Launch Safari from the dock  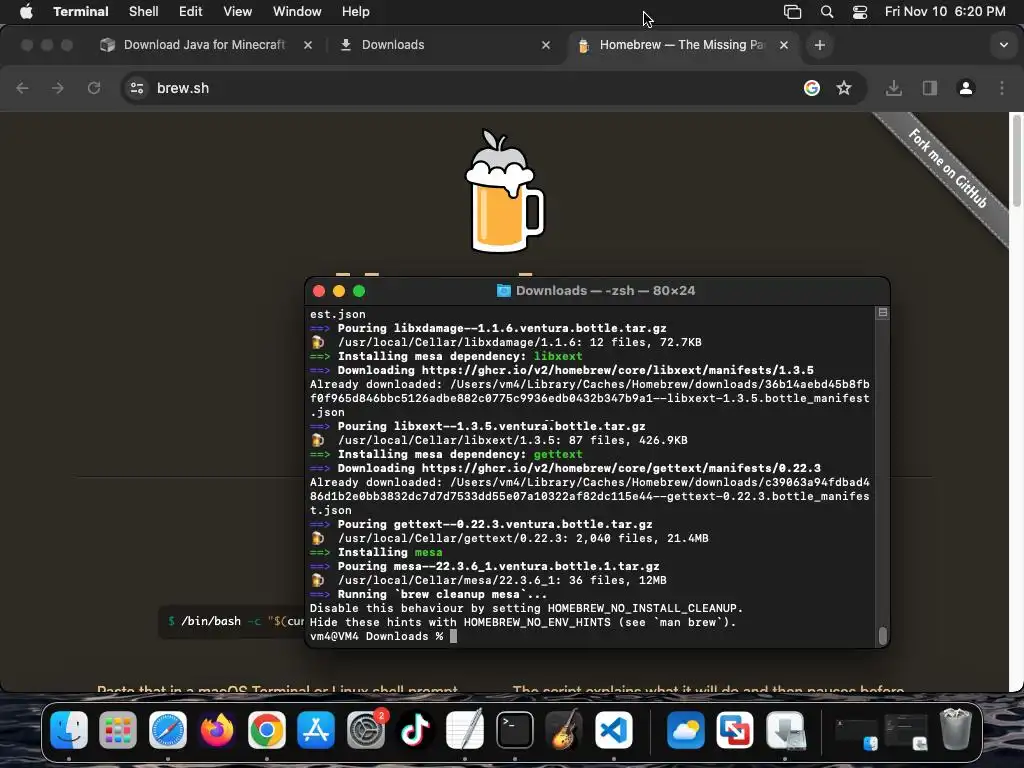(168, 729)
